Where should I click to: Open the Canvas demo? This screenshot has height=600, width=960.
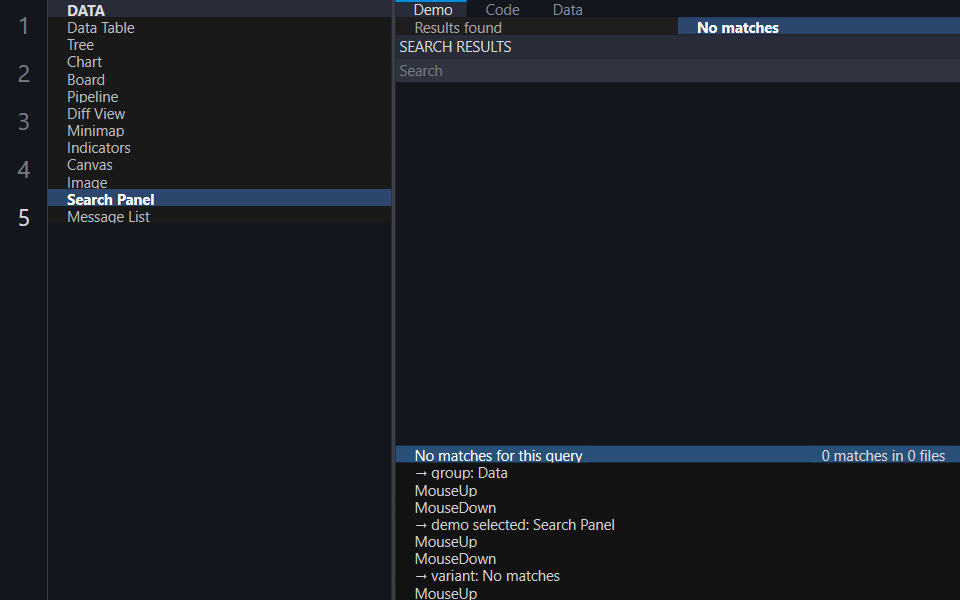coord(219,165)
